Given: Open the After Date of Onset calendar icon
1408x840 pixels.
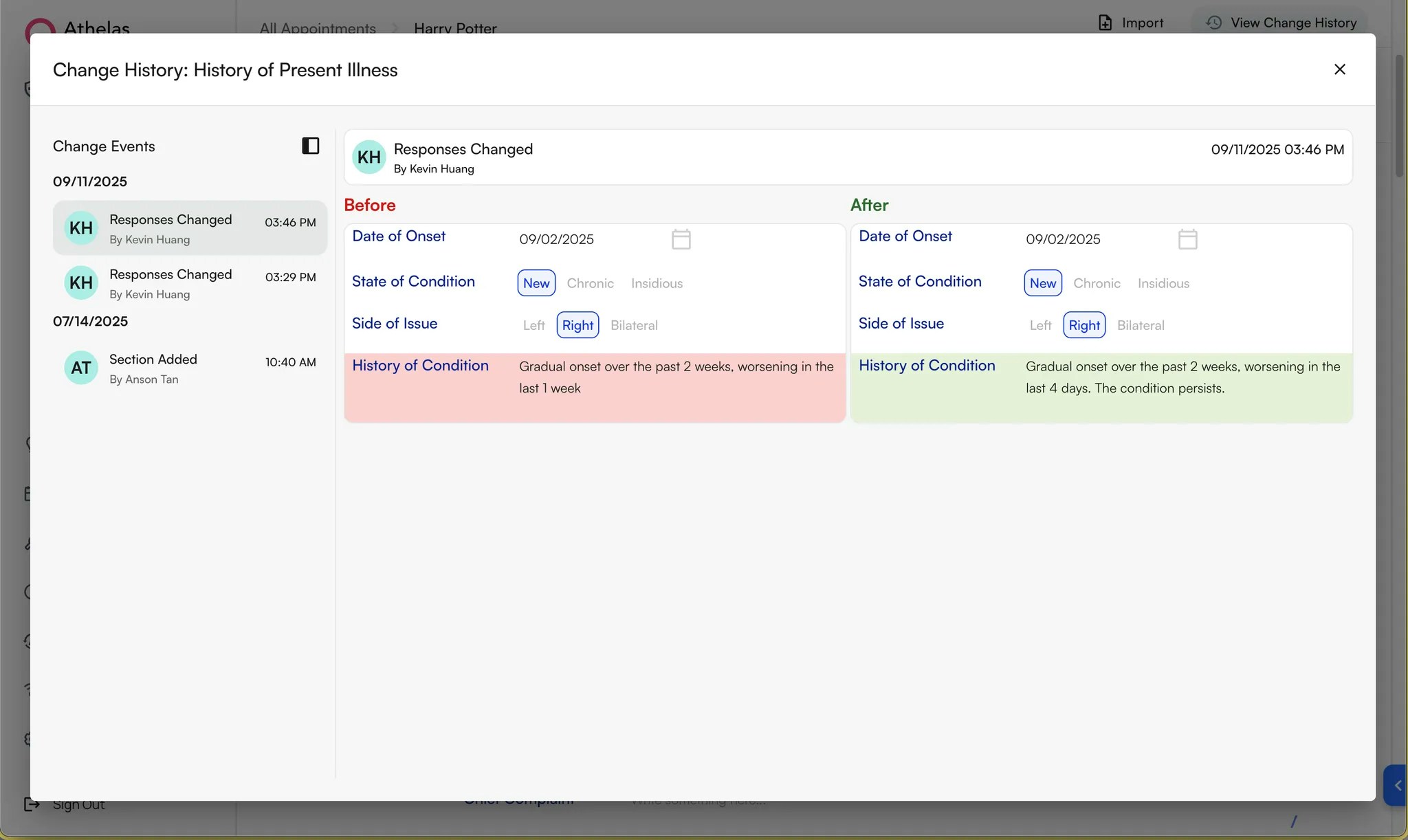Looking at the screenshot, I should pos(1187,239).
